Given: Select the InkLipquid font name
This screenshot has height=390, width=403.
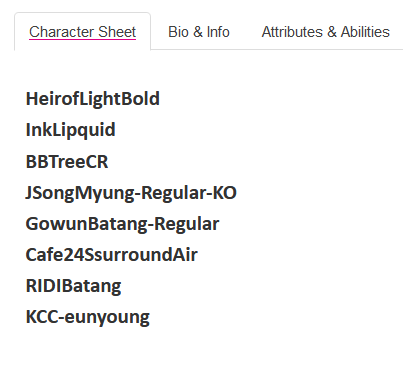Looking at the screenshot, I should pyautogui.click(x=71, y=130).
